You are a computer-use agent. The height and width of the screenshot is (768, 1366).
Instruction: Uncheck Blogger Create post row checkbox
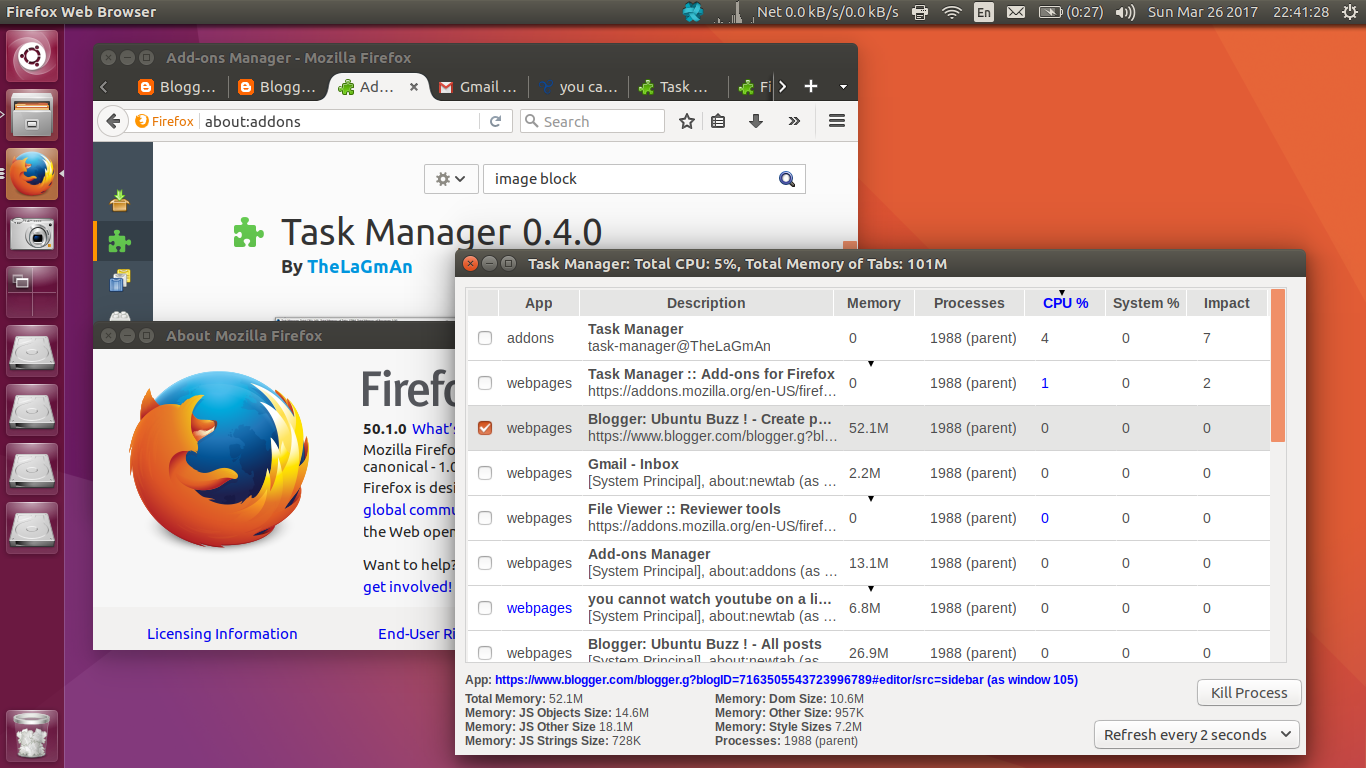(x=485, y=428)
